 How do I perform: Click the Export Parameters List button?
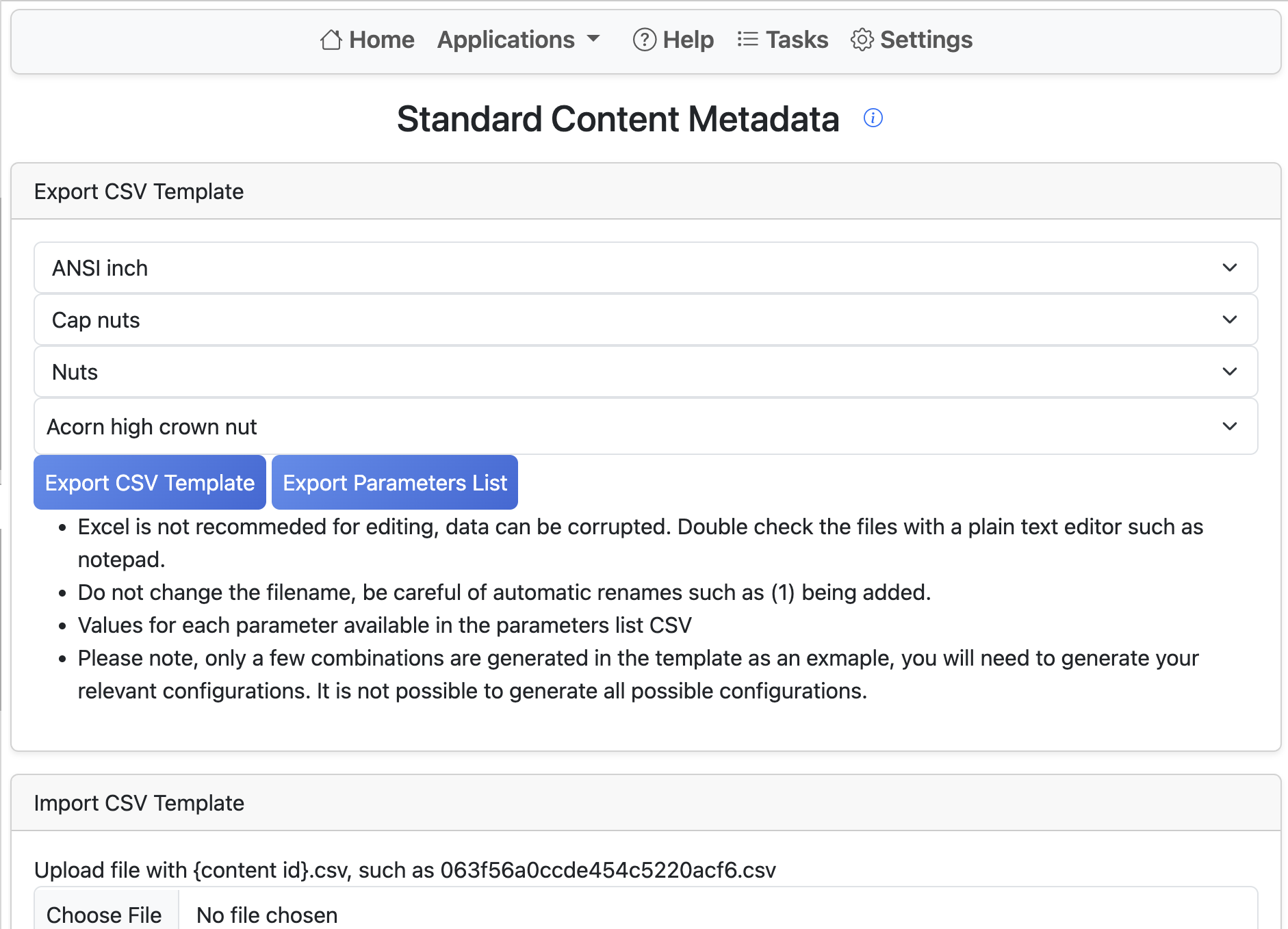coord(394,482)
